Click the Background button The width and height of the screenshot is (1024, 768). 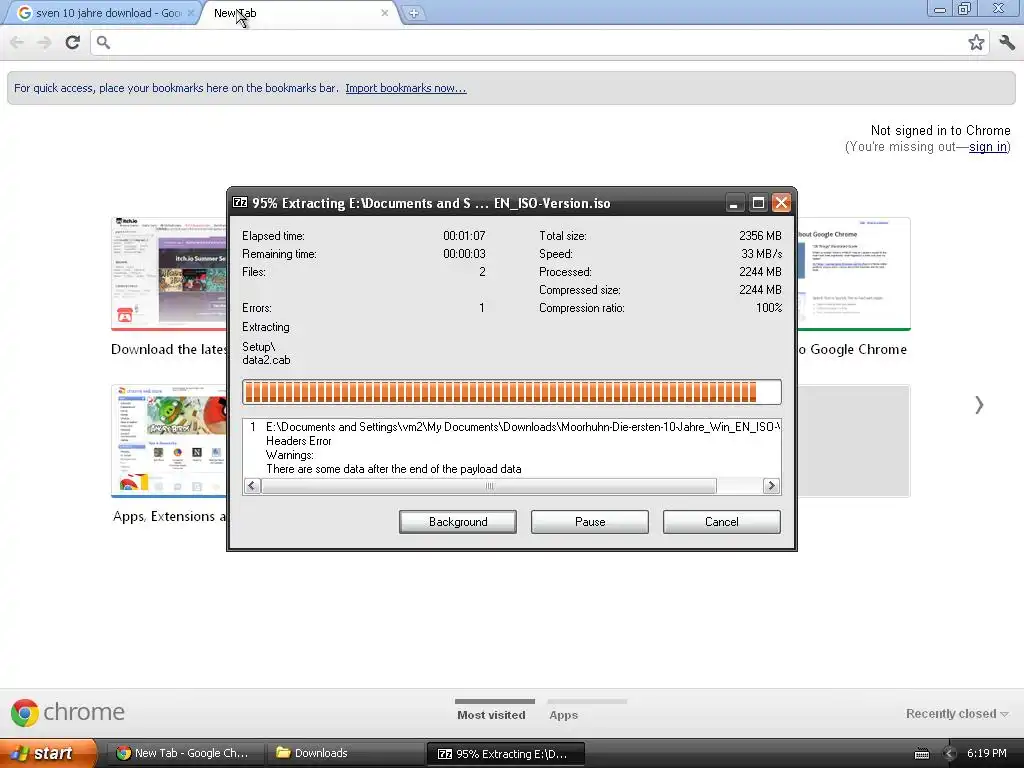tap(458, 522)
